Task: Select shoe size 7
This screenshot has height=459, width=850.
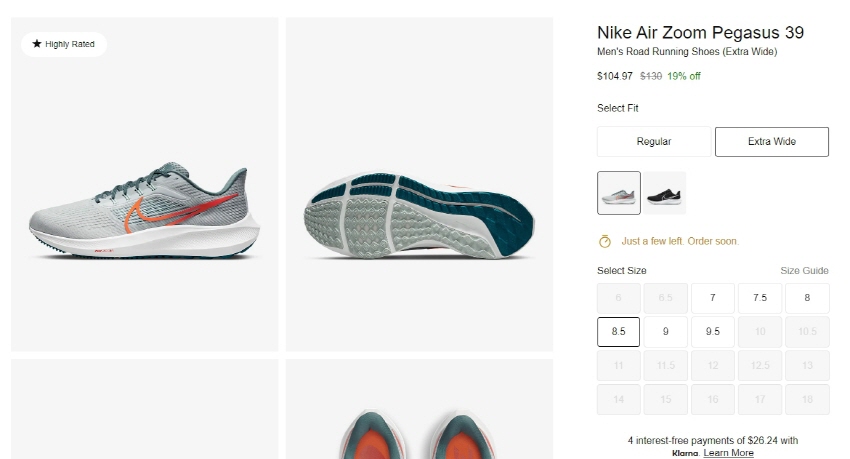Action: (712, 298)
